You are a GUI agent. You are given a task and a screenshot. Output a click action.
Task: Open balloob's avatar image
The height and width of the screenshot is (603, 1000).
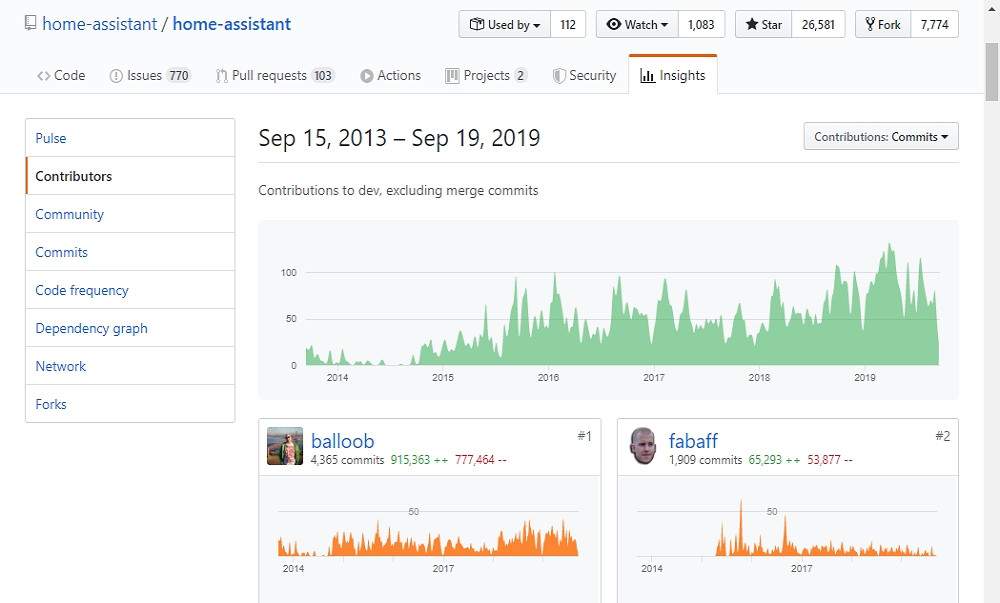point(285,446)
